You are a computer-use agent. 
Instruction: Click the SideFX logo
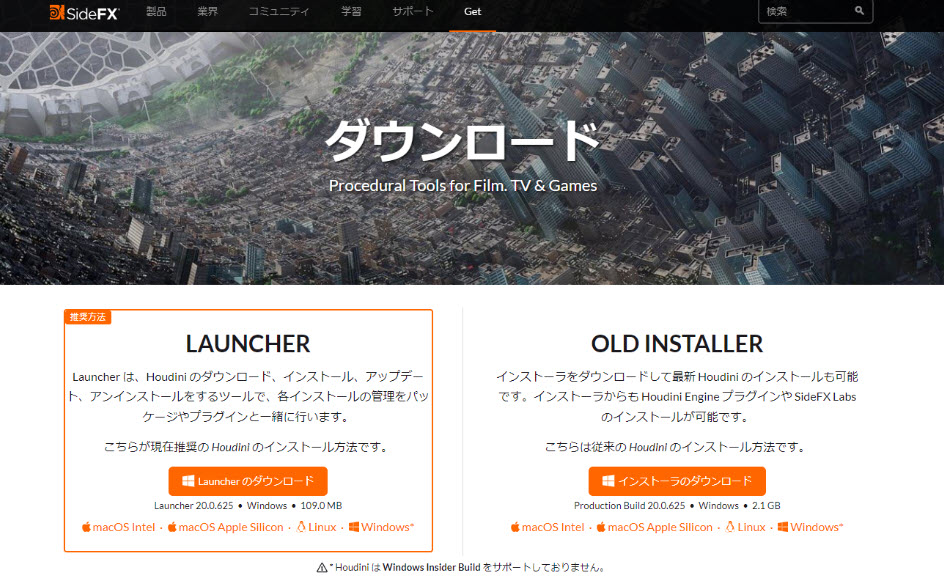click(84, 12)
